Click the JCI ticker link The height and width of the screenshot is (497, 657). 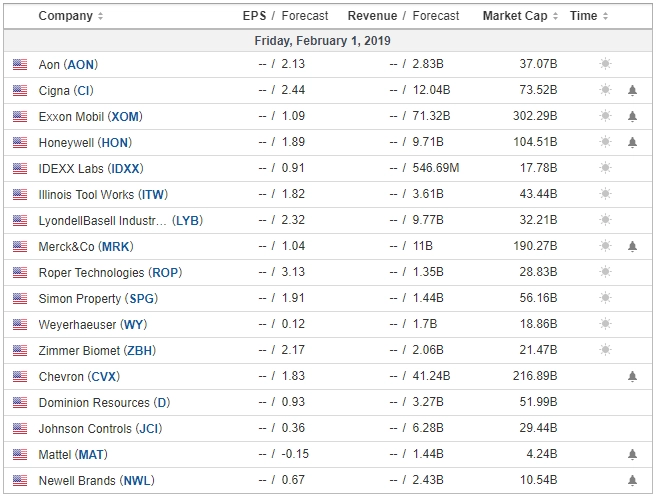pos(149,429)
